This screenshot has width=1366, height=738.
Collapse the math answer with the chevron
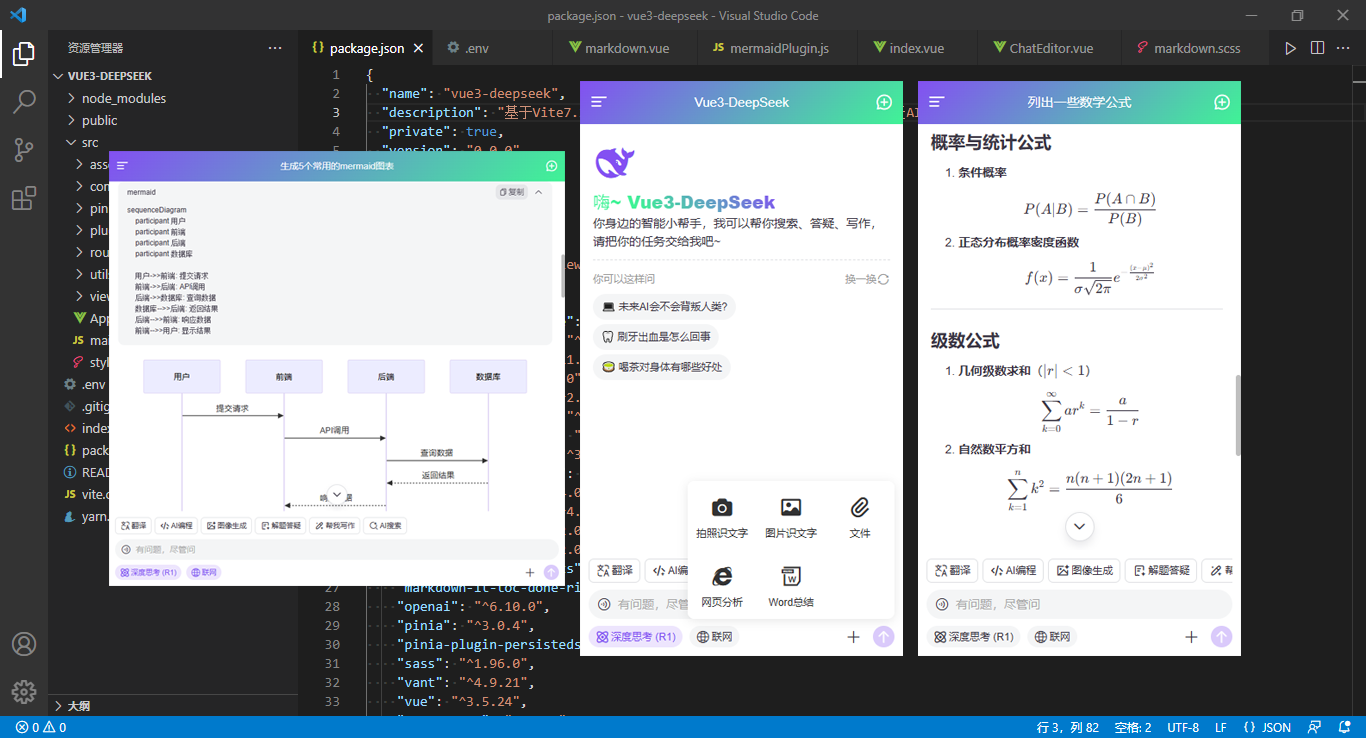pos(1079,526)
